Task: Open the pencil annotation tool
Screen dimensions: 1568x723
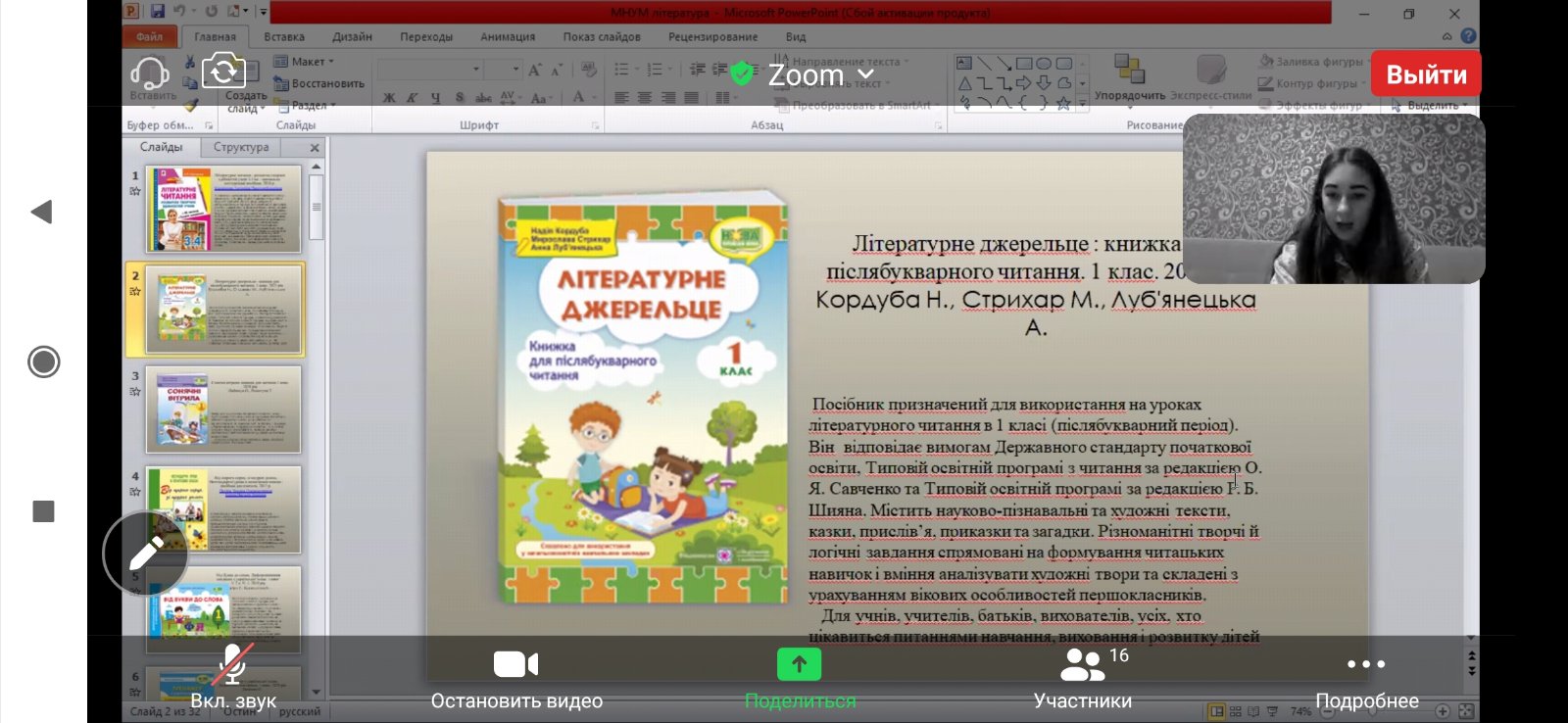Action: point(146,554)
